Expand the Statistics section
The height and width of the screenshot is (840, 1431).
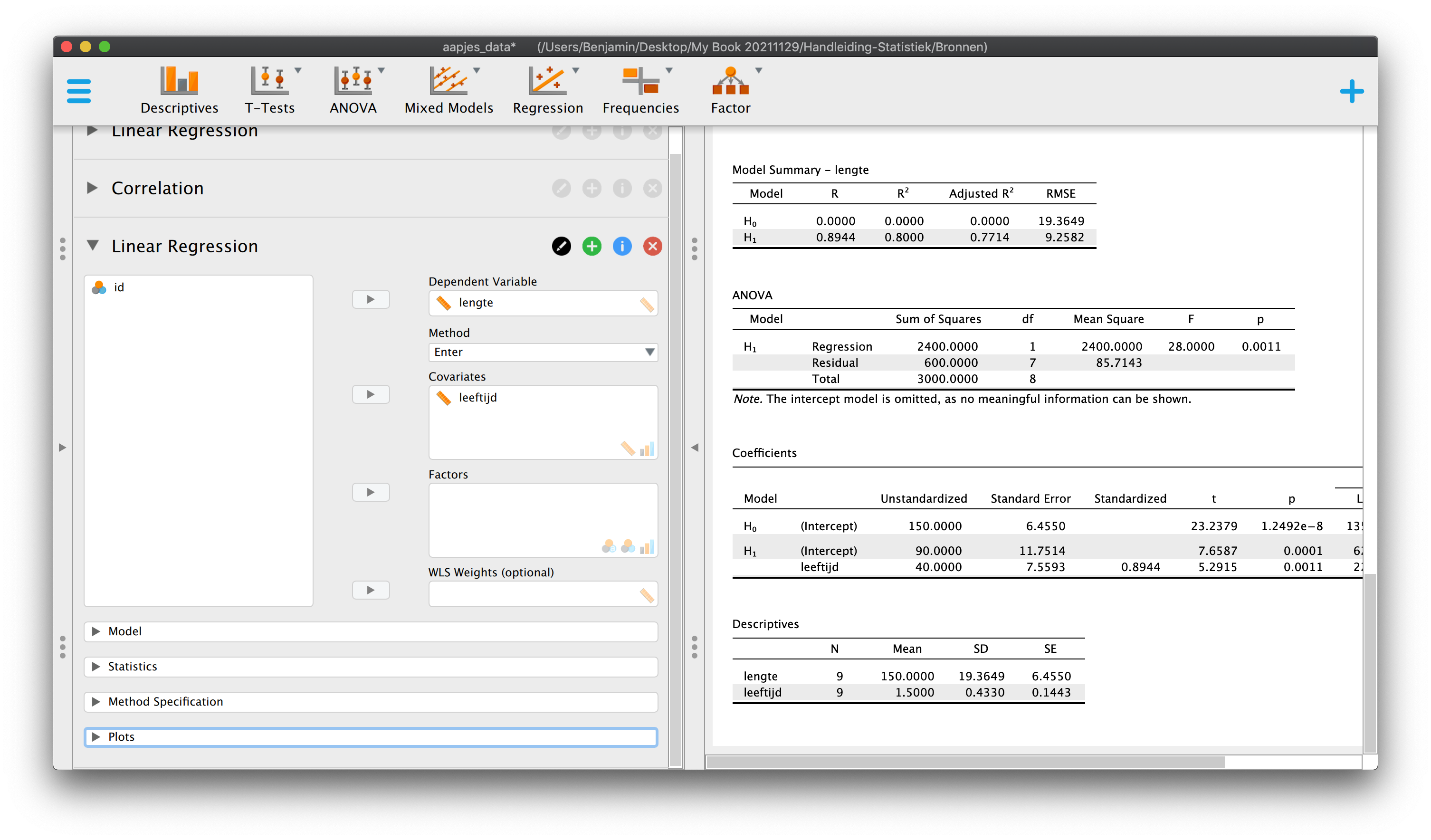(372, 667)
